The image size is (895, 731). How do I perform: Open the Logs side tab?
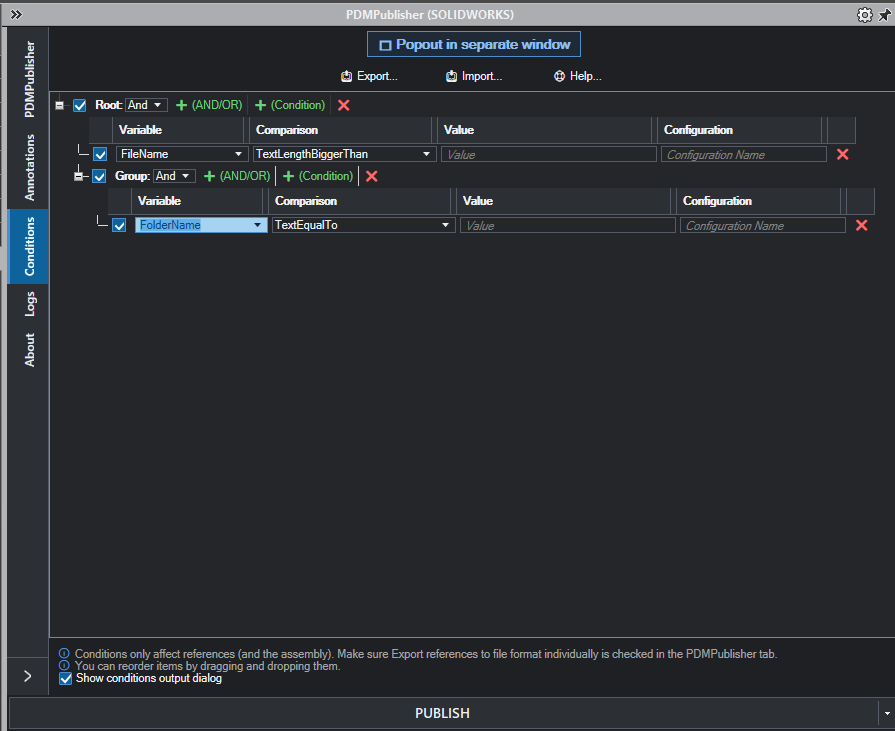(29, 304)
